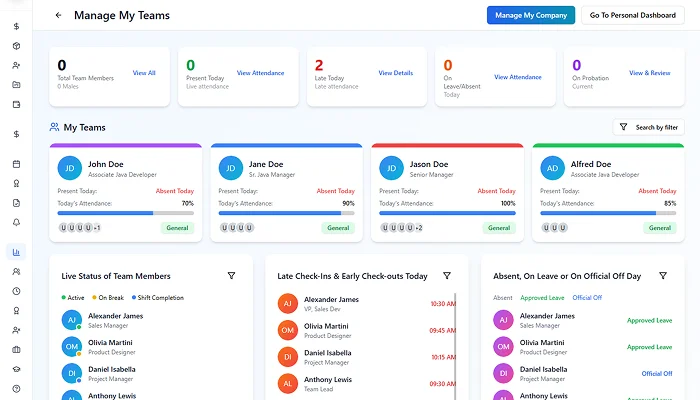Switch to the Approved Leave tab

542,297
